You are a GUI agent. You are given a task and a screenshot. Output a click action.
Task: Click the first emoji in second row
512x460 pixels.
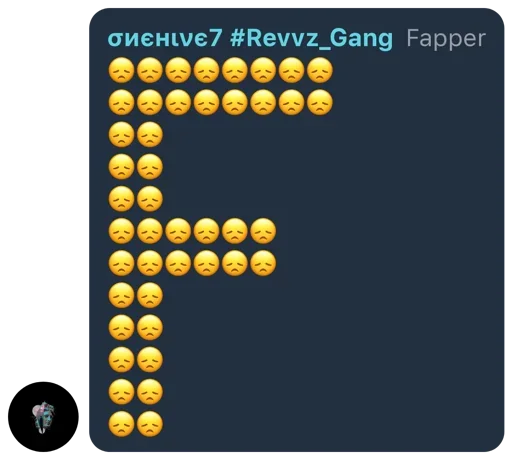pyautogui.click(x=121, y=102)
